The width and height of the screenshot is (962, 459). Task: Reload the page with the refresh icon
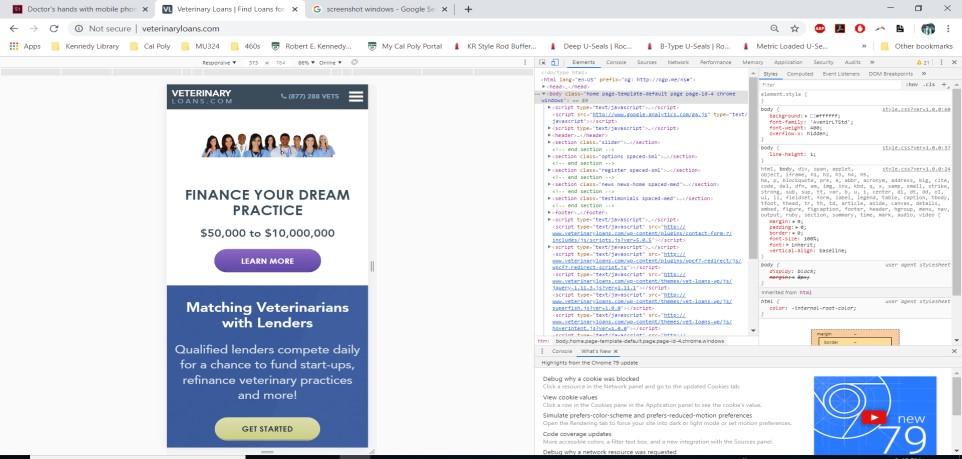click(x=54, y=28)
